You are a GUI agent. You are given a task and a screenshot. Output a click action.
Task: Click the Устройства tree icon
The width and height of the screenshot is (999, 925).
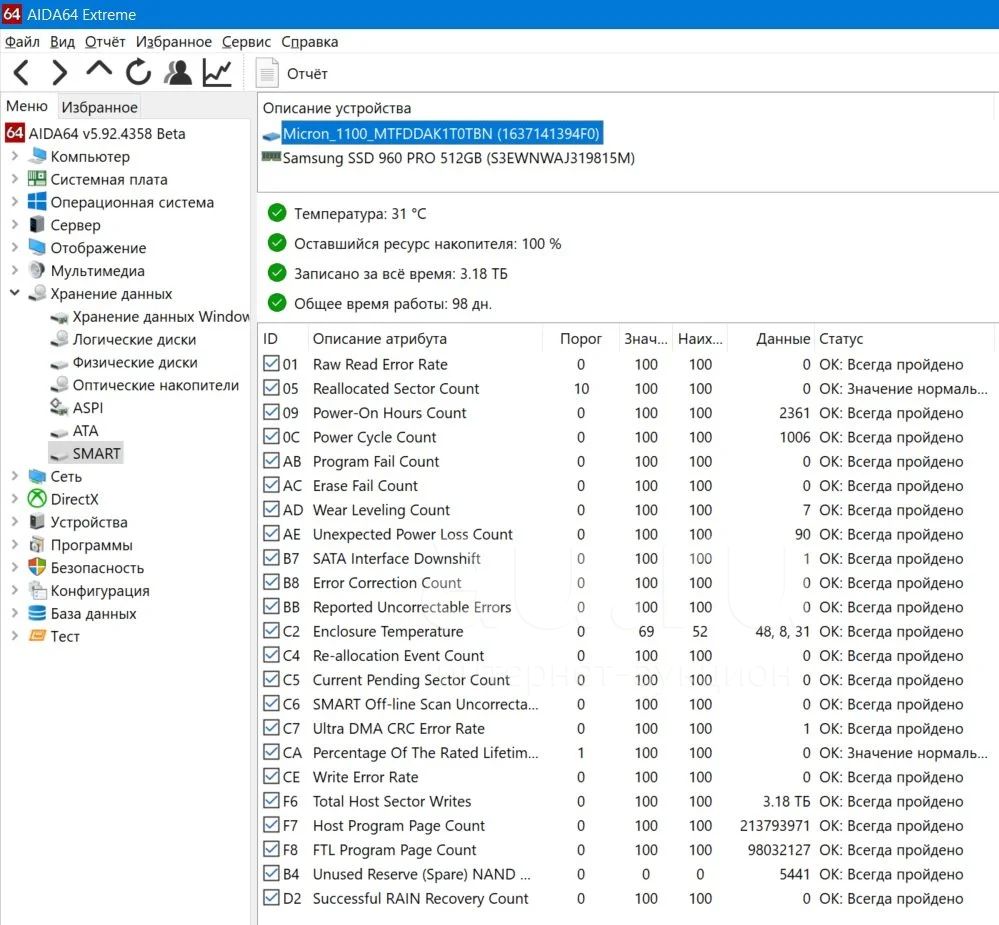coord(37,522)
